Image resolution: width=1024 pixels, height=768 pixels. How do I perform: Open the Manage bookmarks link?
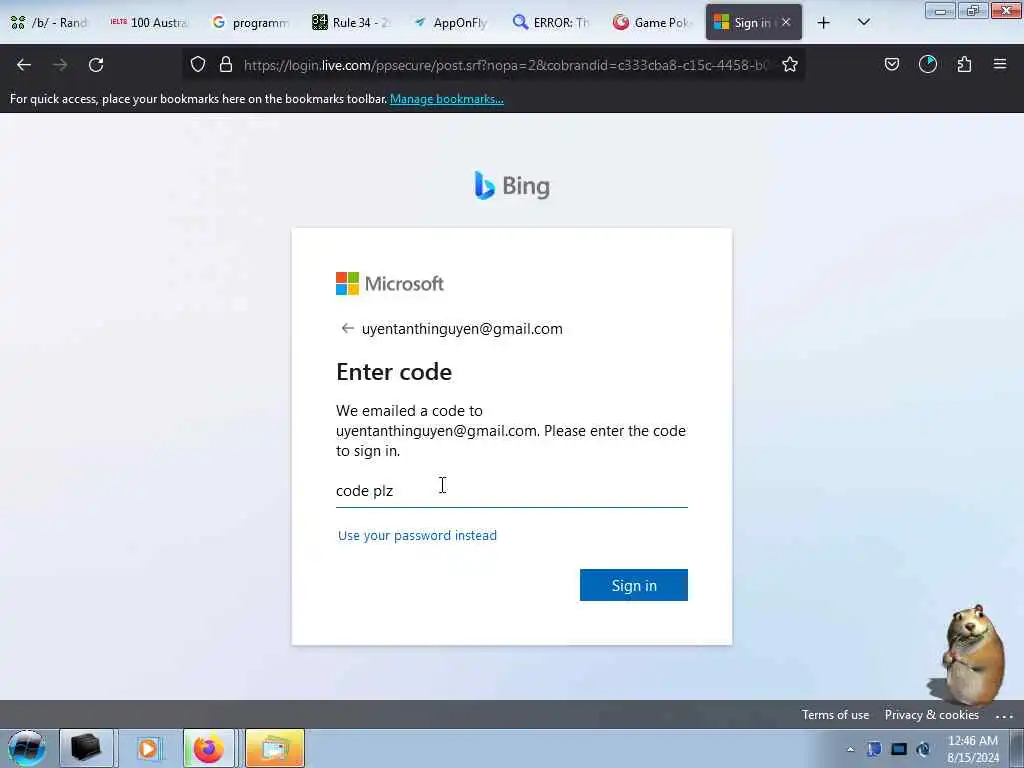click(447, 99)
